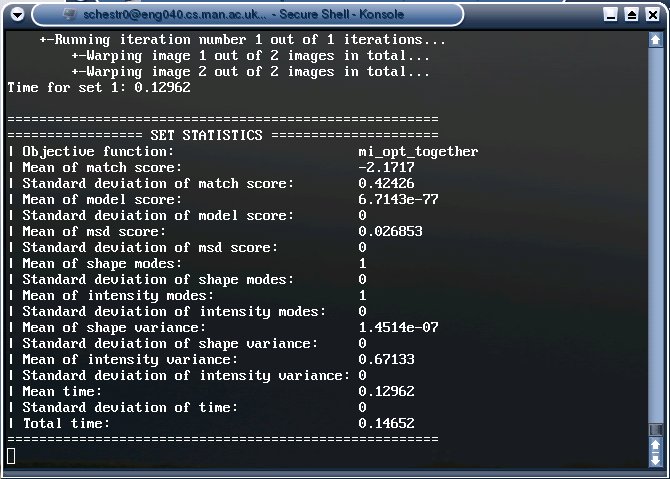Click the 'Mean of model score:' label
Image resolution: width=670 pixels, height=479 pixels.
102,200
